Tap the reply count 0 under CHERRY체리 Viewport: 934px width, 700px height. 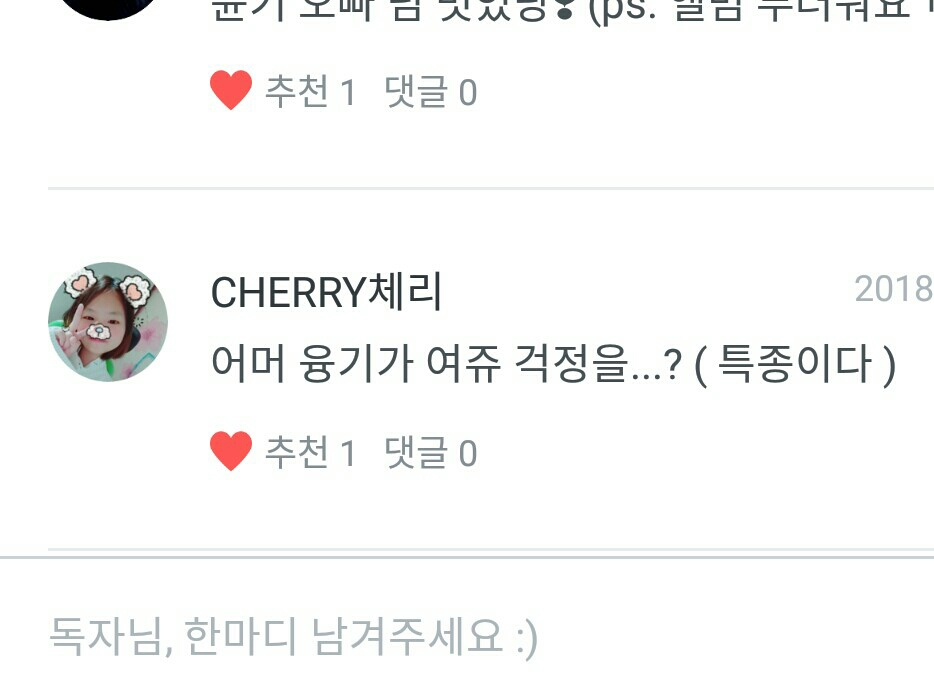tap(468, 454)
